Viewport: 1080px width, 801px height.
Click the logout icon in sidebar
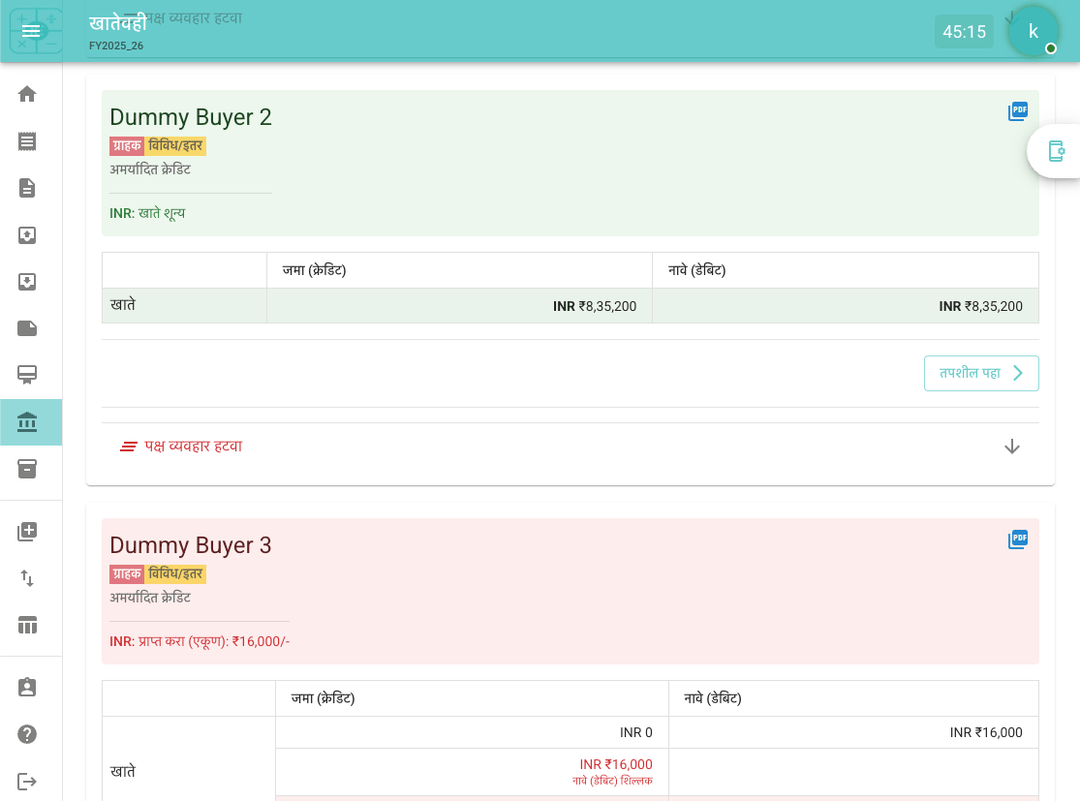click(27, 781)
